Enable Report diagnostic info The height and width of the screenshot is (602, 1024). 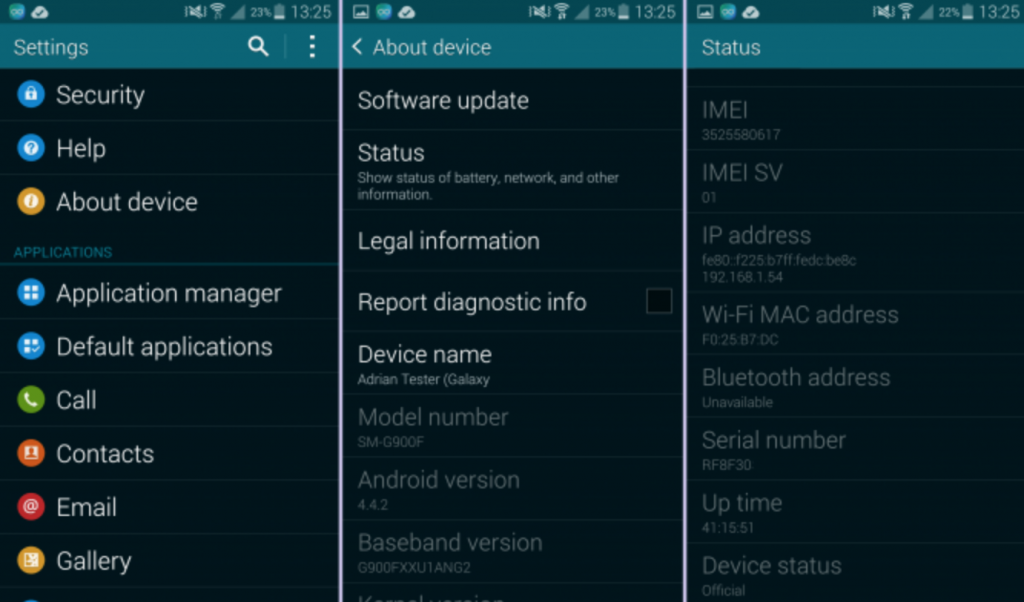coord(657,301)
